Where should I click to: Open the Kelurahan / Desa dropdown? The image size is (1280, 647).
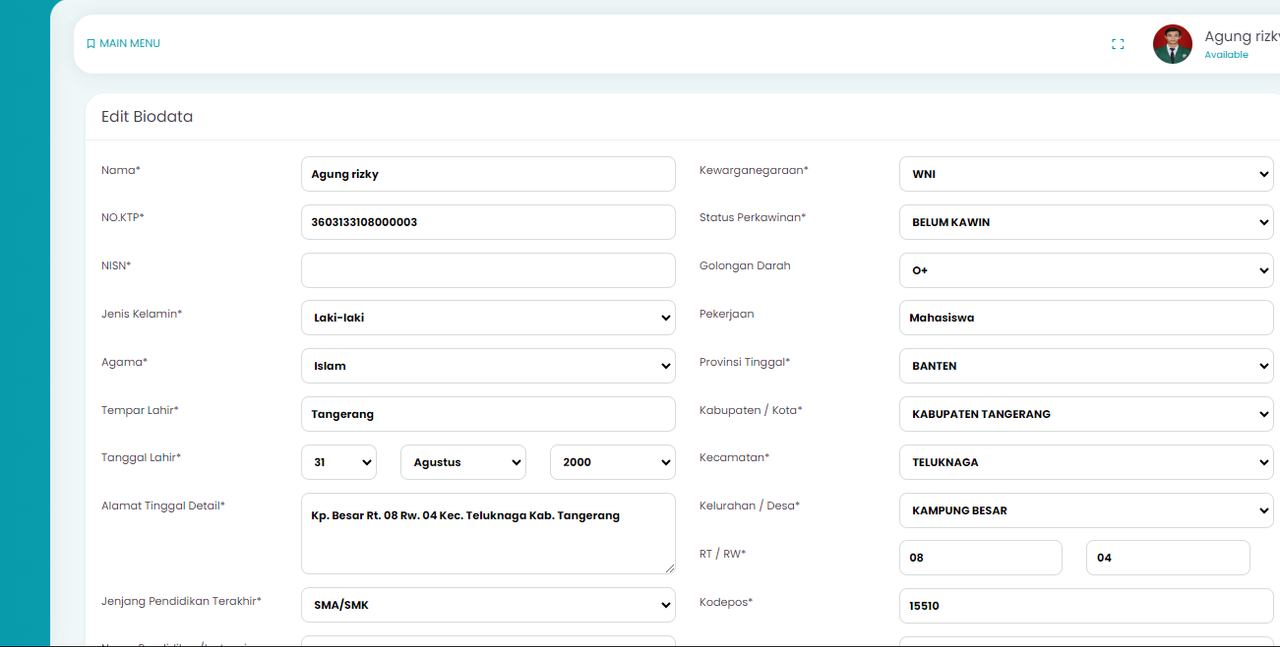coord(1086,510)
